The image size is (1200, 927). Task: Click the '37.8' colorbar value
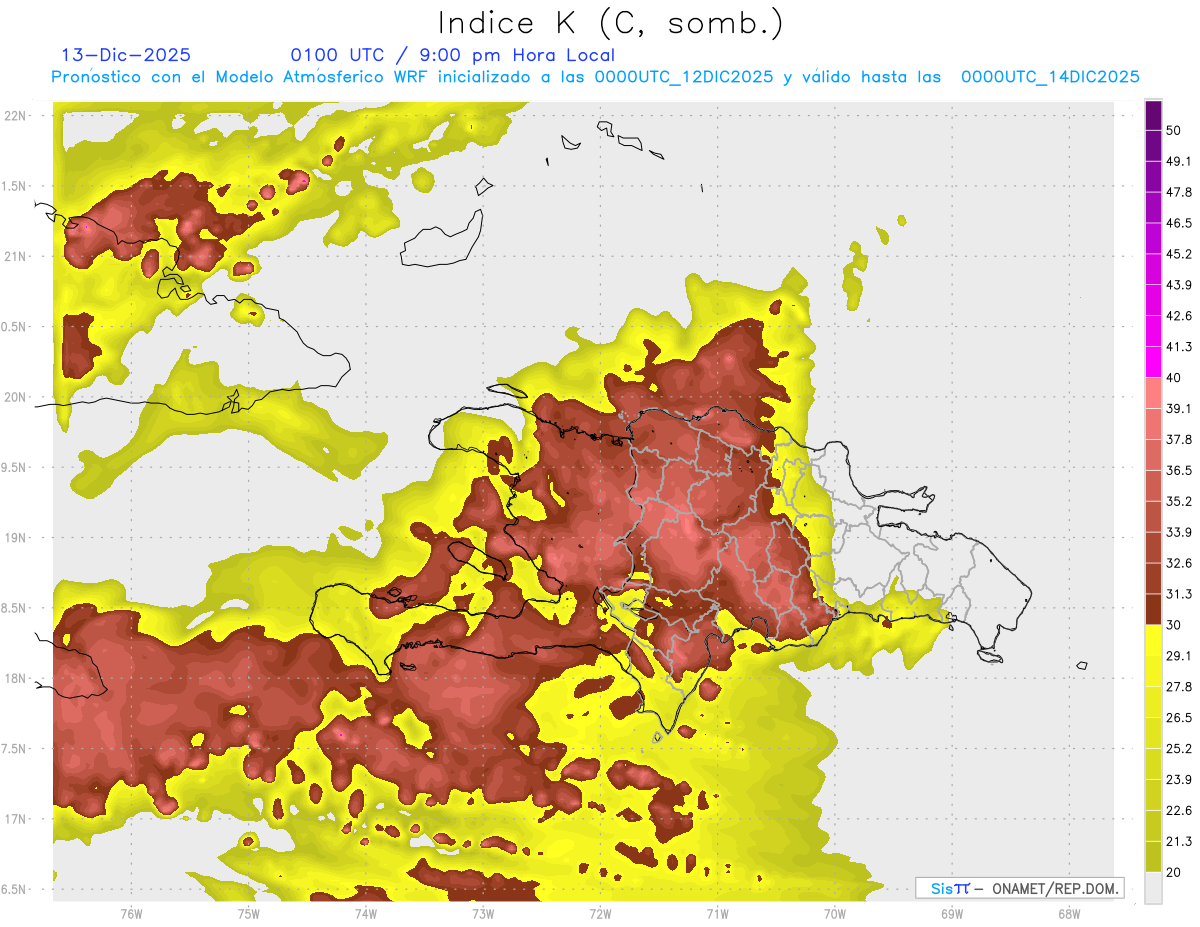[x=1179, y=439]
